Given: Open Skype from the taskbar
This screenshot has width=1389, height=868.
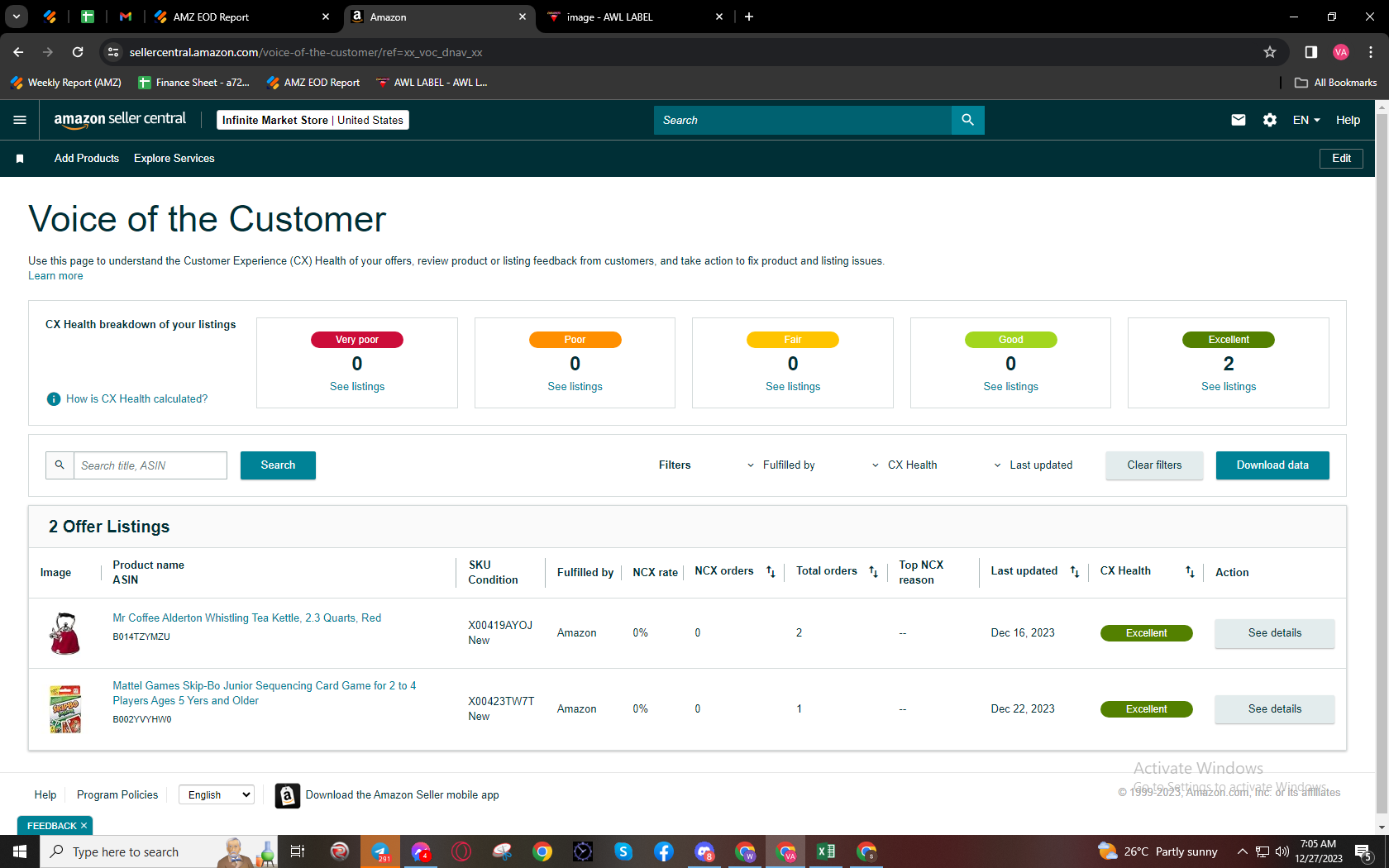Looking at the screenshot, I should 623,851.
